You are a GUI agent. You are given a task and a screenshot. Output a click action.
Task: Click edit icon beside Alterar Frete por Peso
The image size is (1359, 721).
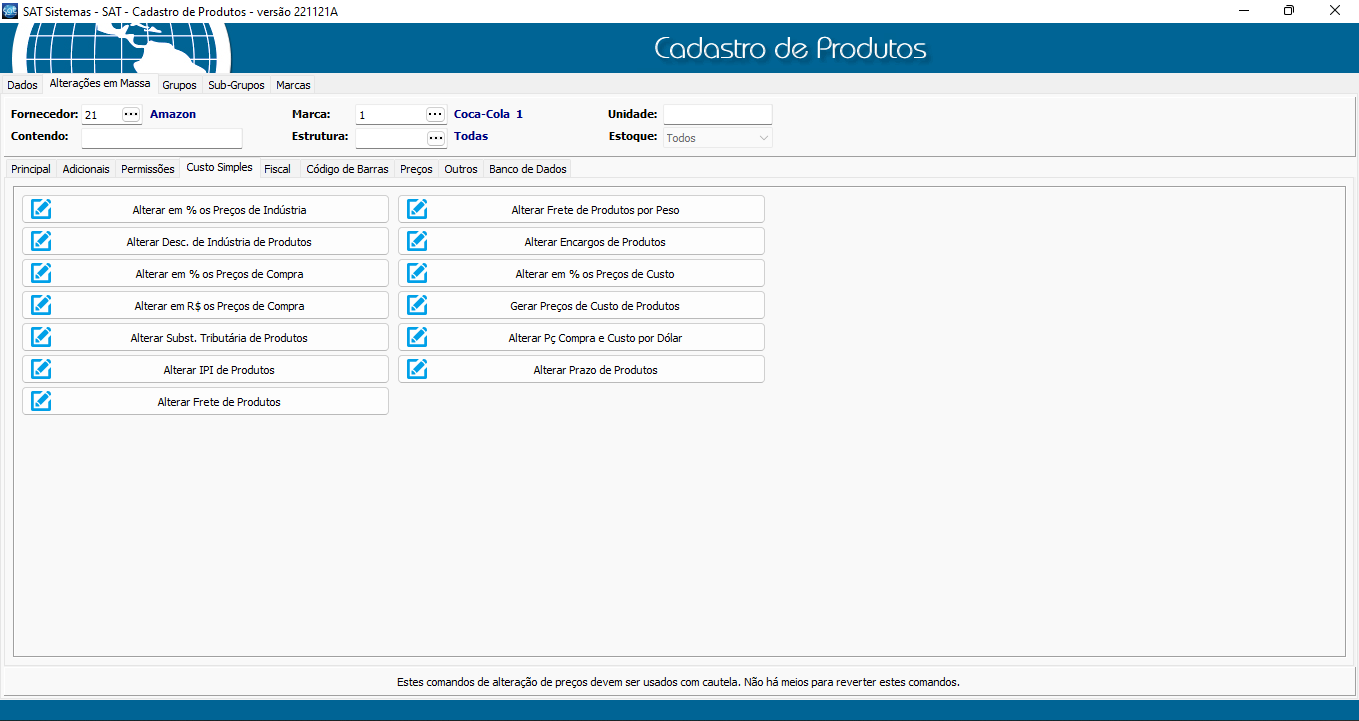tap(417, 209)
